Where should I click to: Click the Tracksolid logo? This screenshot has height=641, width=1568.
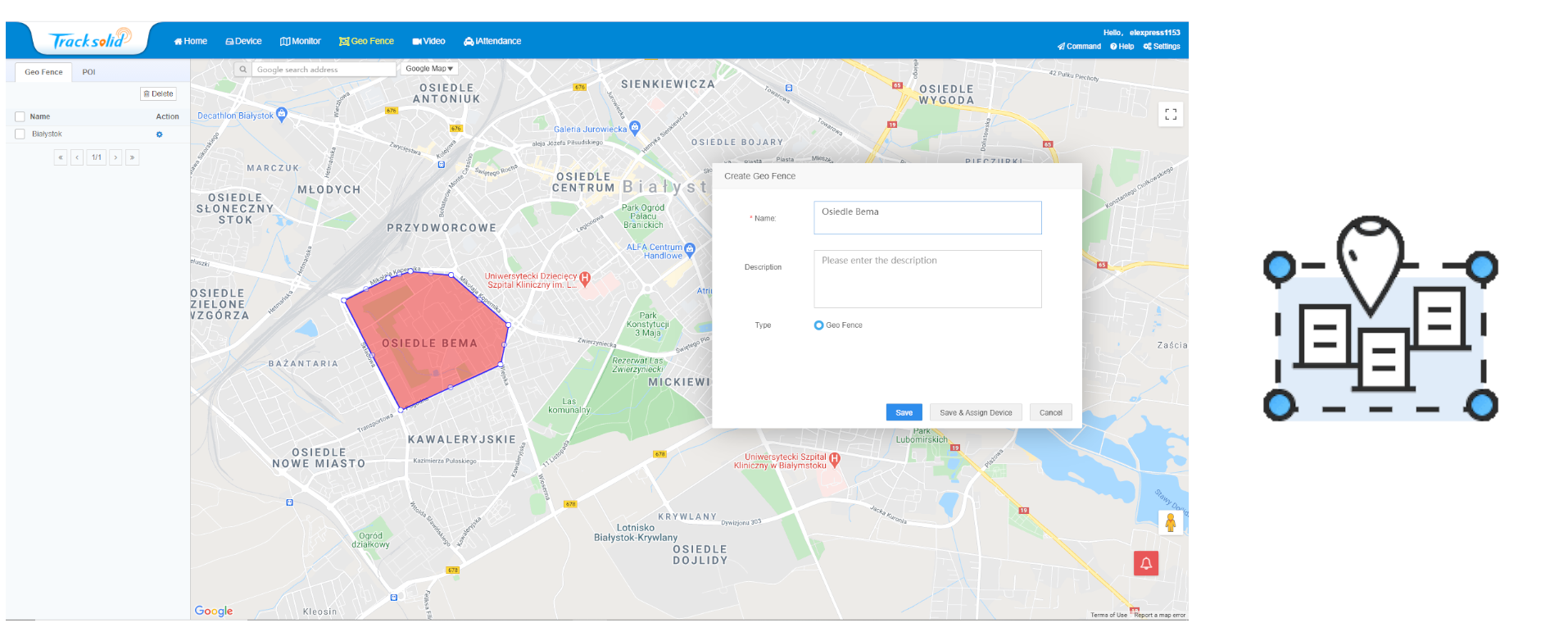tap(90, 40)
